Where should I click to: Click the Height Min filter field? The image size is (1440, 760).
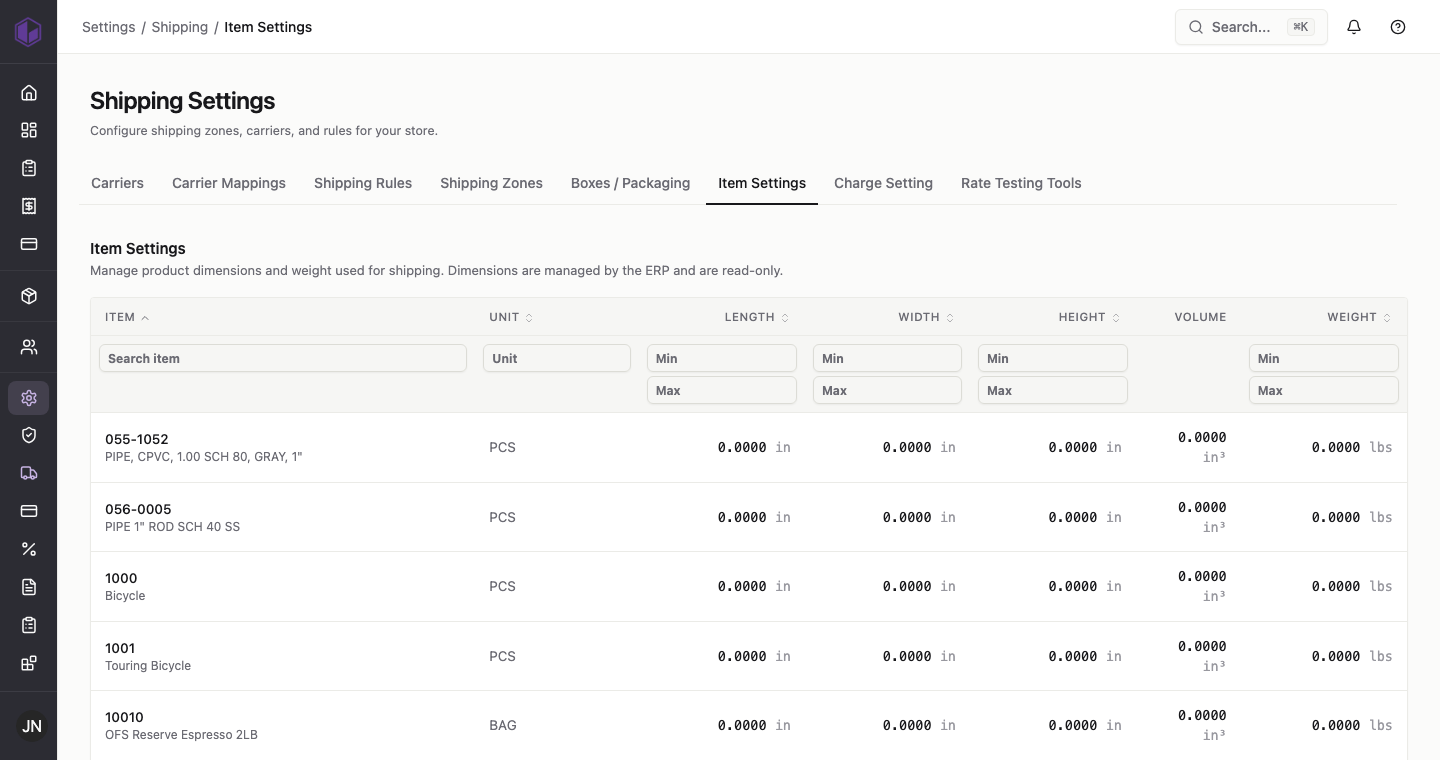point(1053,358)
